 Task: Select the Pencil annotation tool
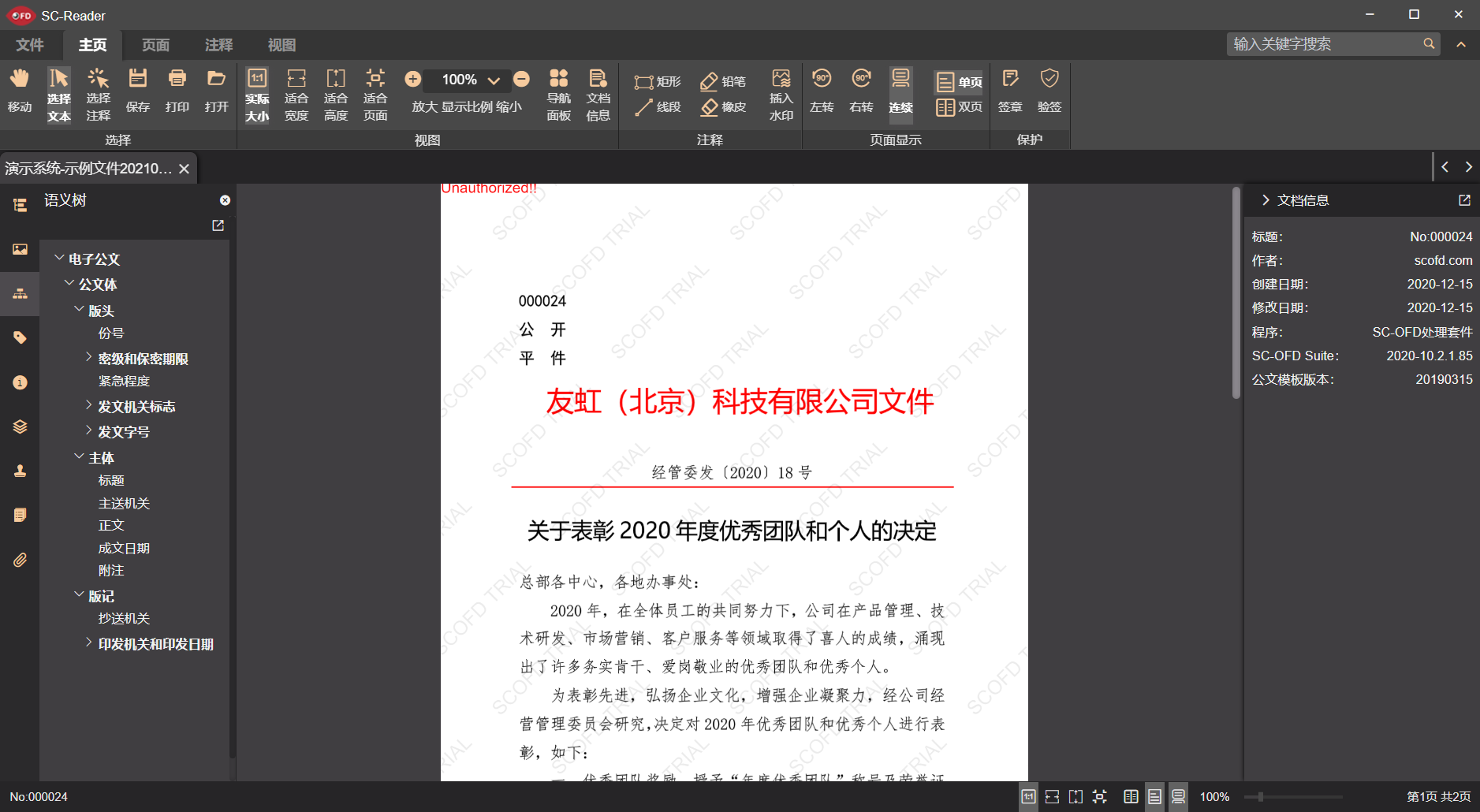(723, 81)
